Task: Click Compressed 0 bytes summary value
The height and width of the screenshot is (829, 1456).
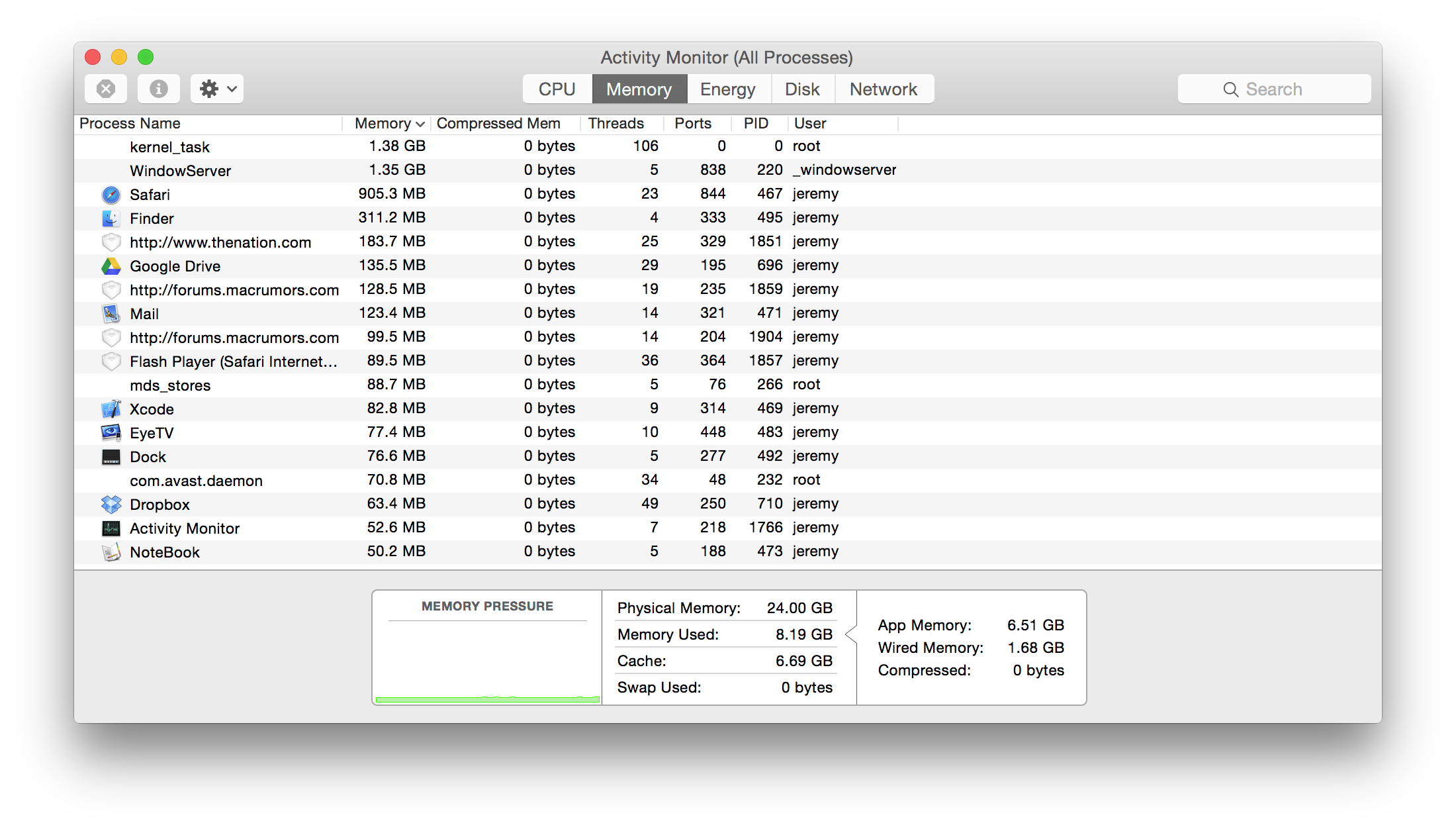Action: [x=1038, y=670]
